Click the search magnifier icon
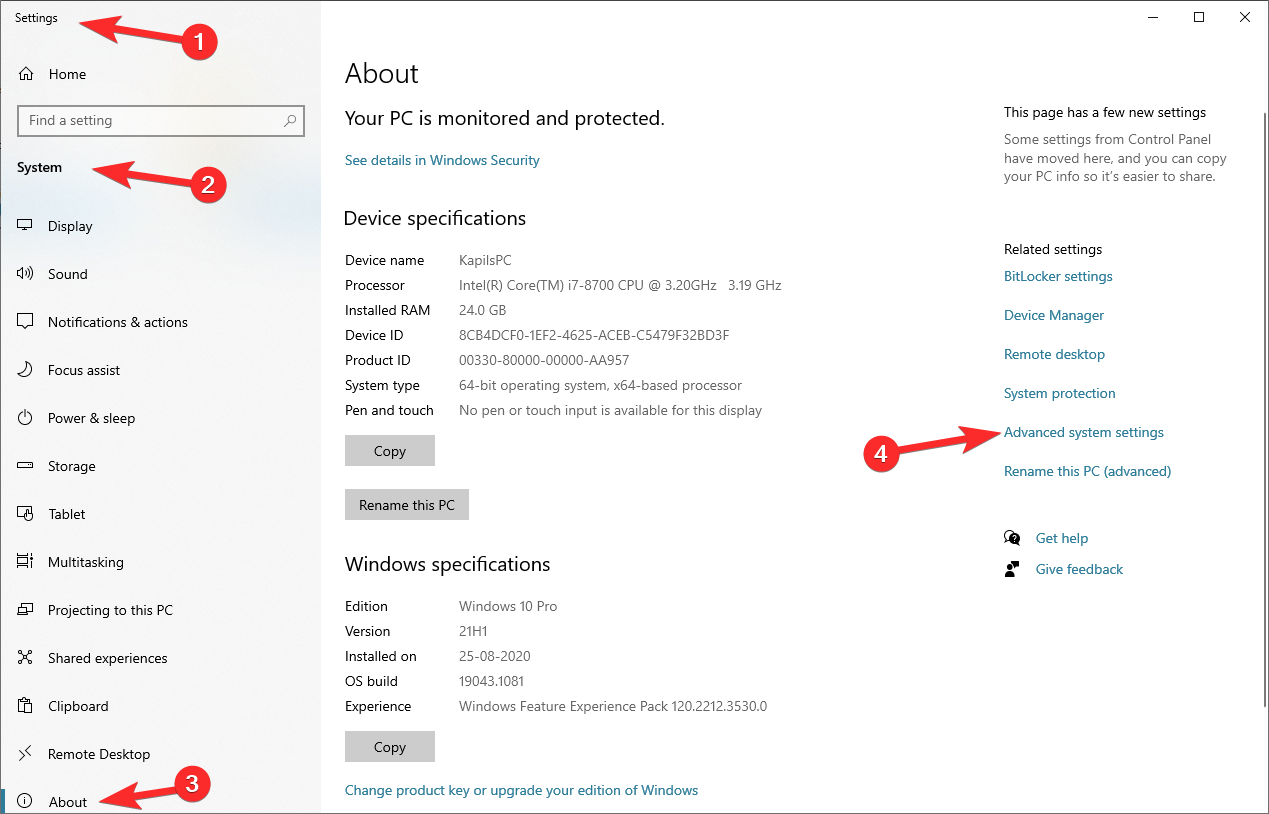The width and height of the screenshot is (1269, 814). [290, 121]
